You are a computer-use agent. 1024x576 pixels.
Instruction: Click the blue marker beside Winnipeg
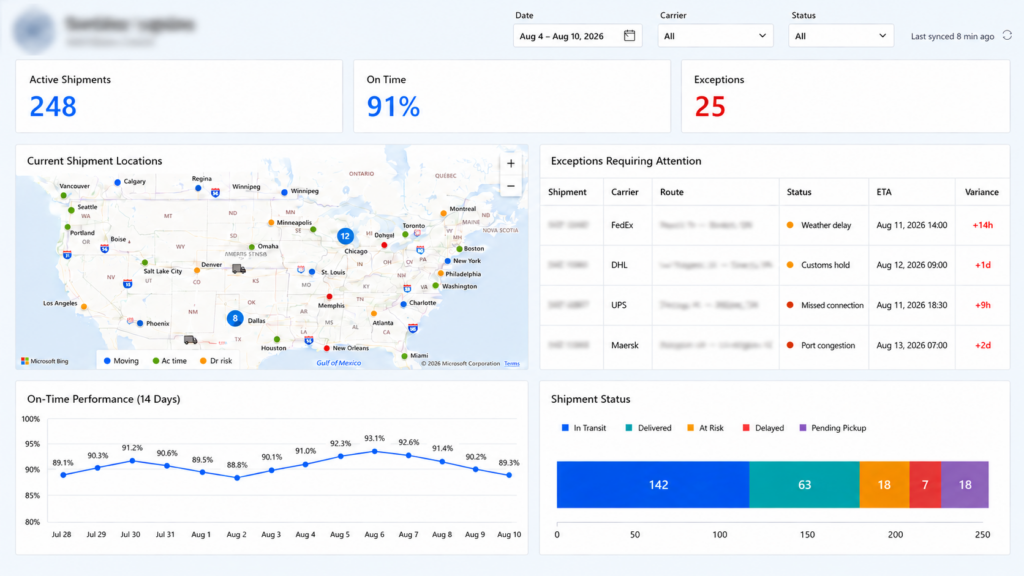point(284,192)
